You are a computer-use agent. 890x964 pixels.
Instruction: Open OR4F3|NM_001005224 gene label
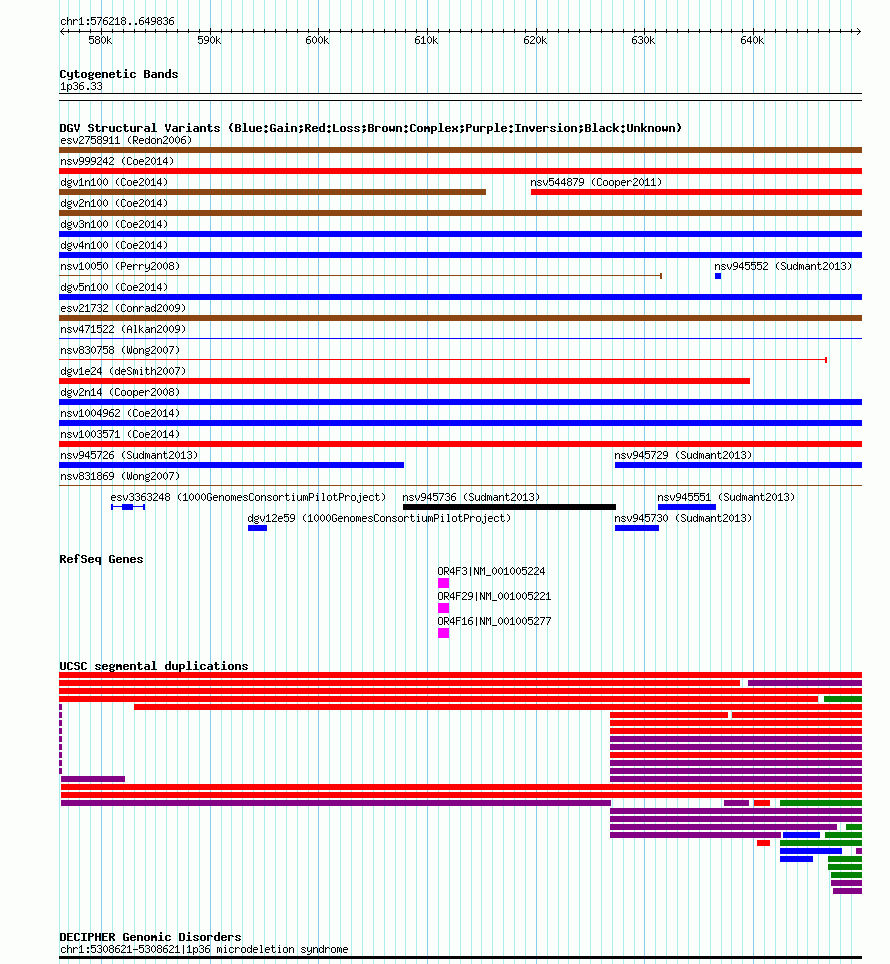point(491,571)
